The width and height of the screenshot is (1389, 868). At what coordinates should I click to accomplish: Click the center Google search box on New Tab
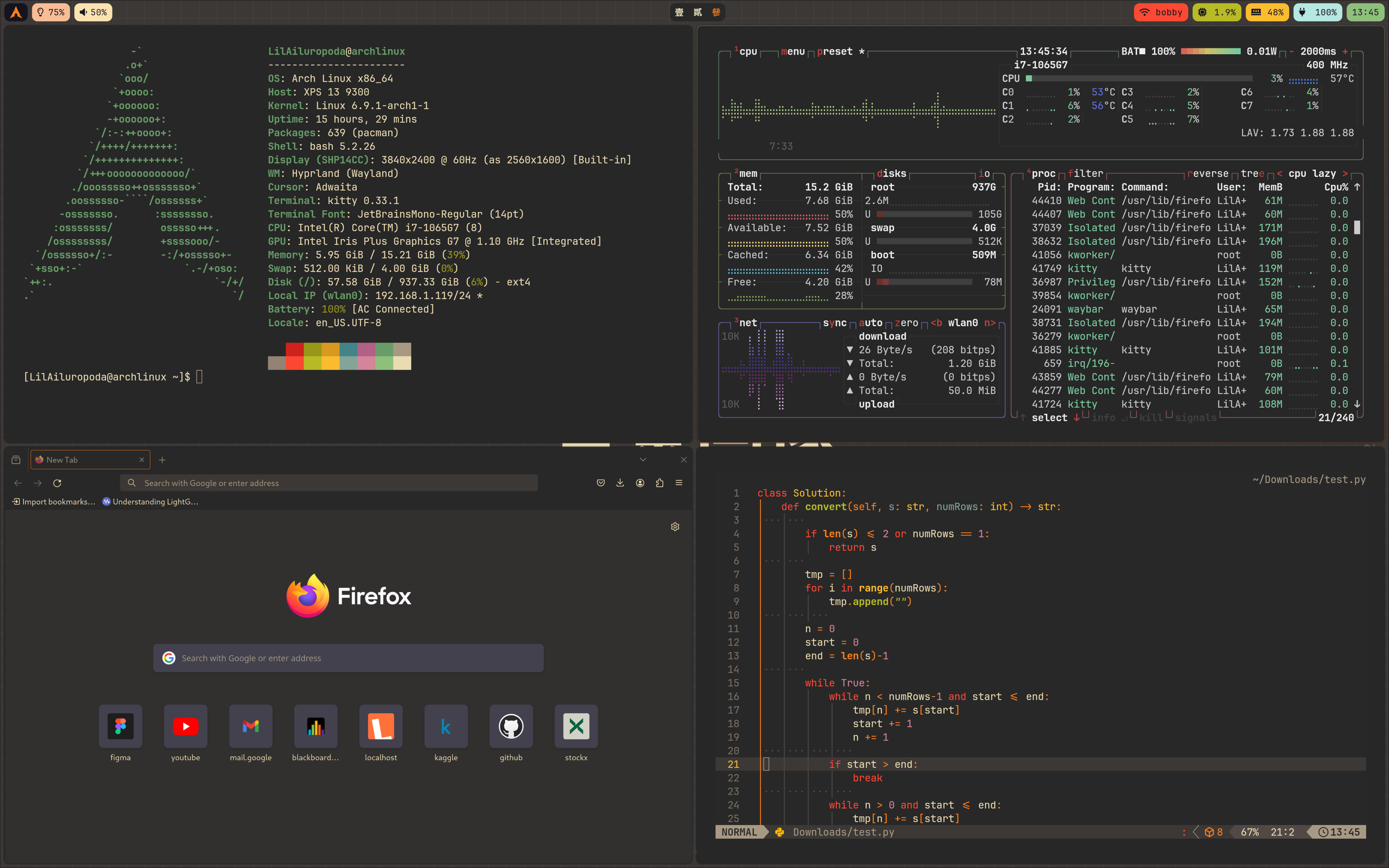348,658
